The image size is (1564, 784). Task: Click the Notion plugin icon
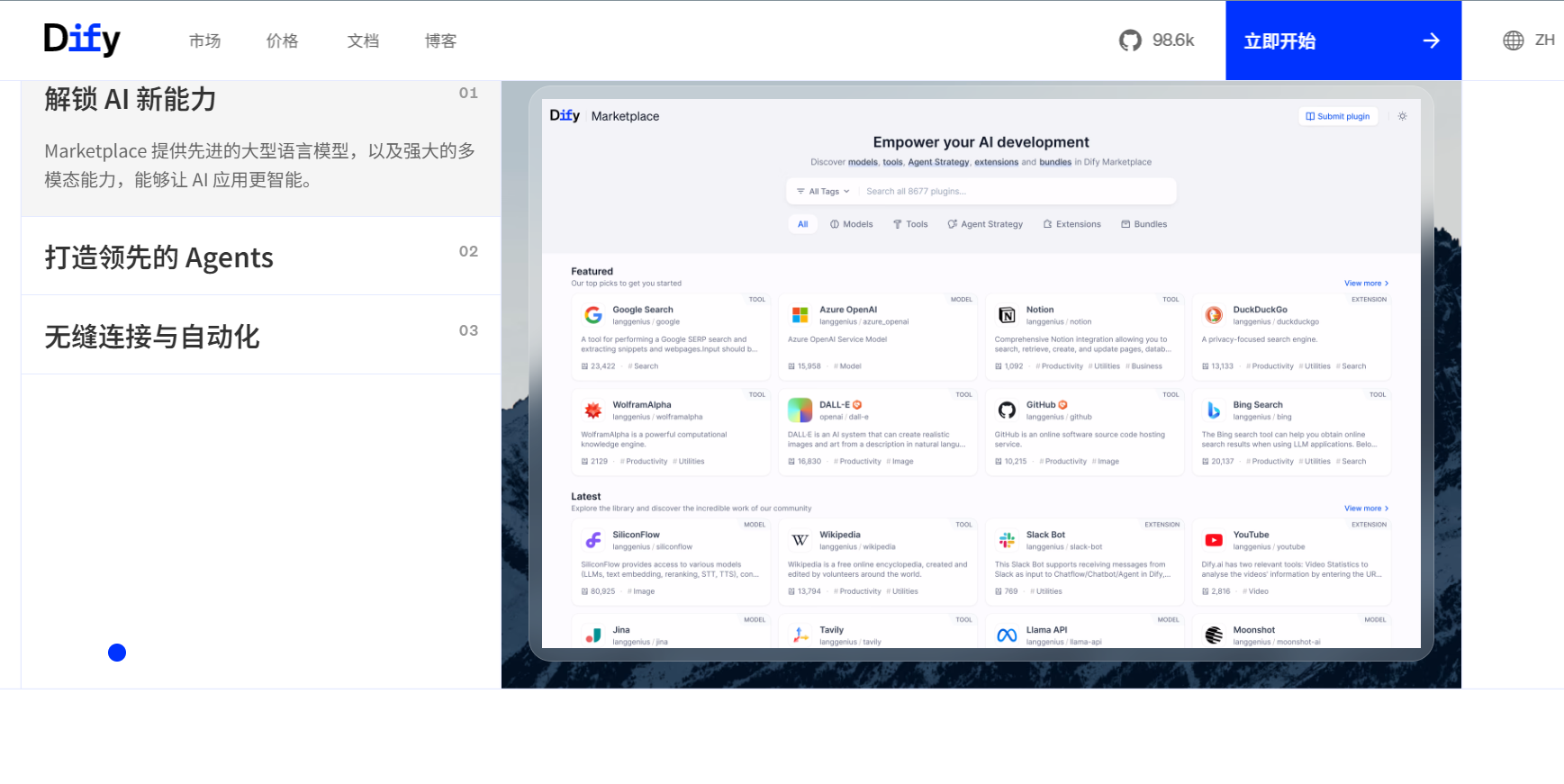(1007, 315)
